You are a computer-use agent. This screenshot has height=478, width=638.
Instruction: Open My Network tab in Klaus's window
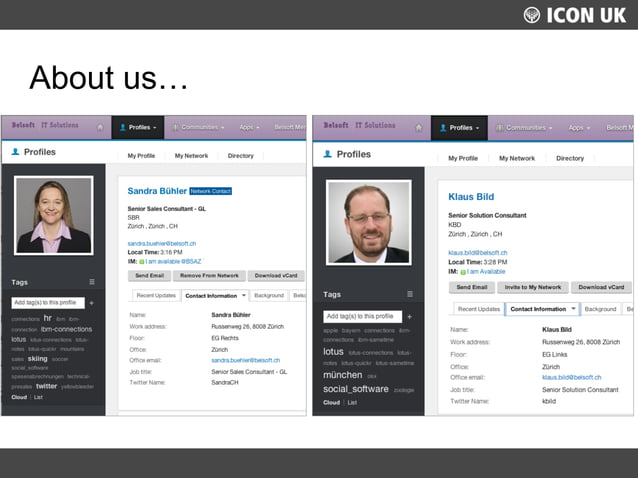pos(517,158)
